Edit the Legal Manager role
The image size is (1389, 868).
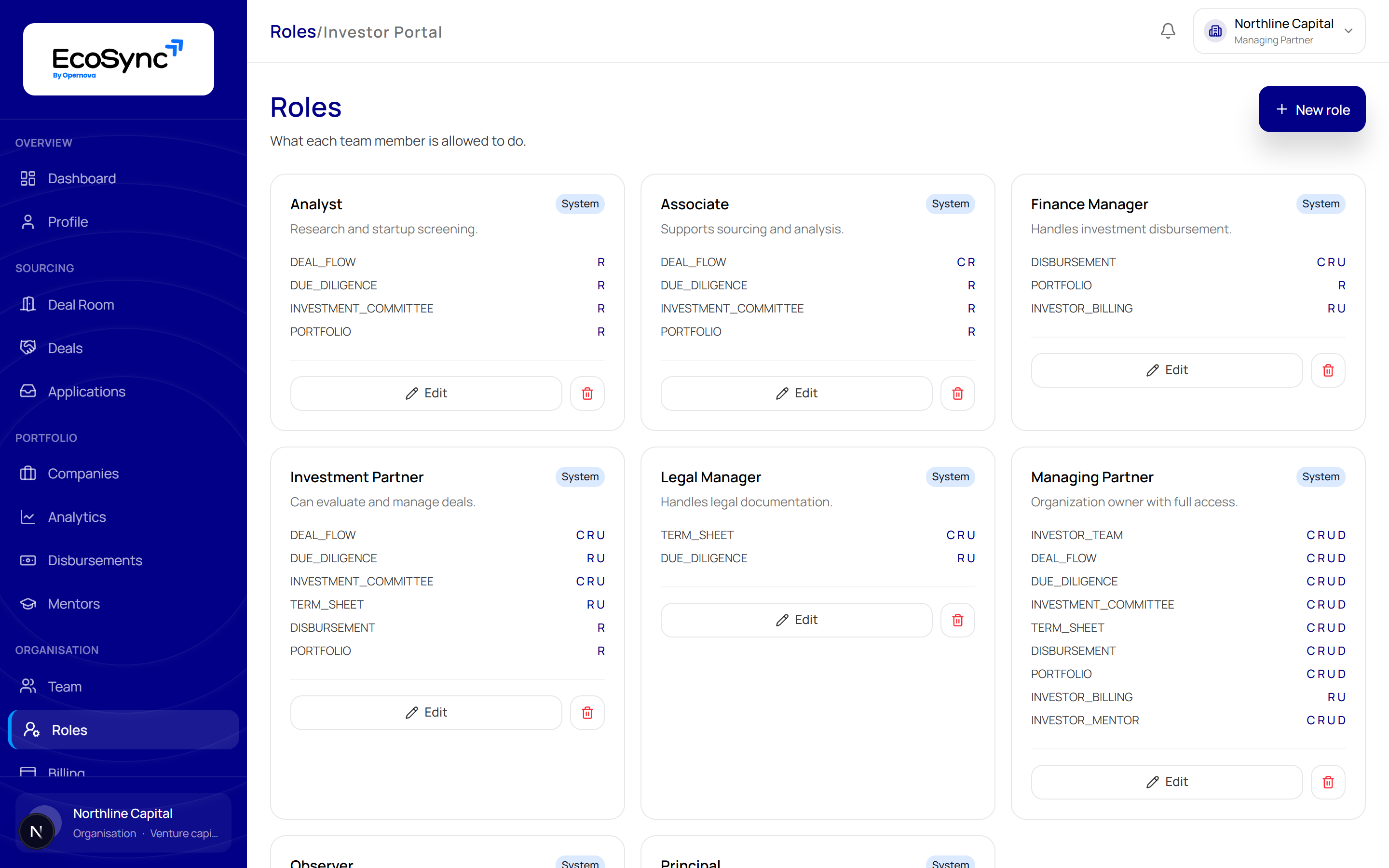click(x=796, y=620)
